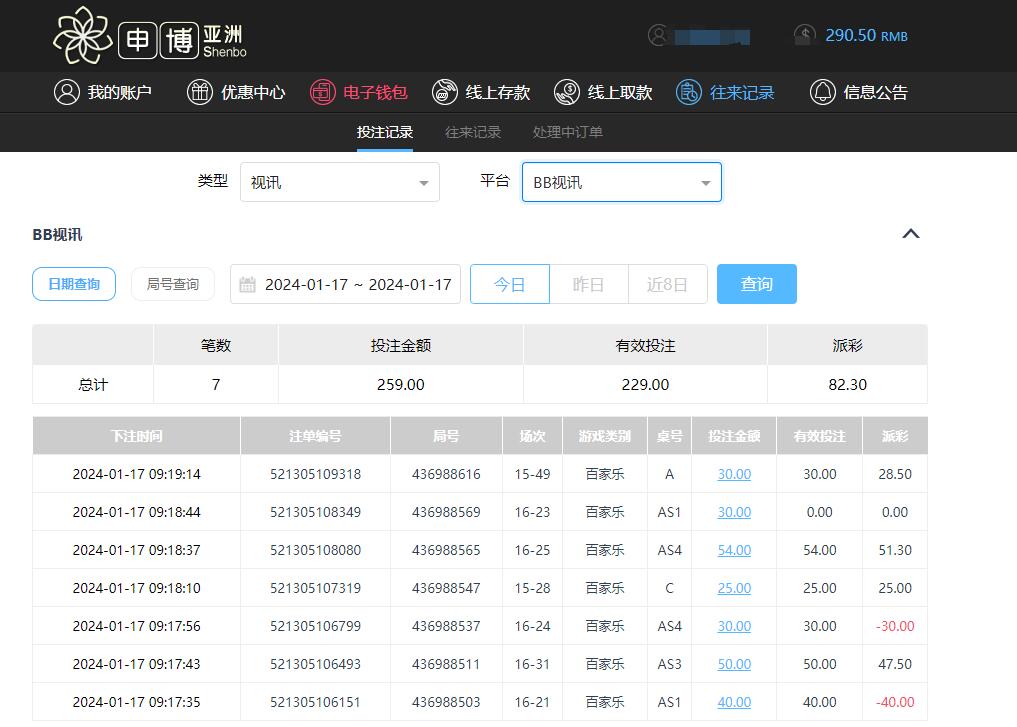
Task: Select the 今日 date range option
Action: pos(509,284)
